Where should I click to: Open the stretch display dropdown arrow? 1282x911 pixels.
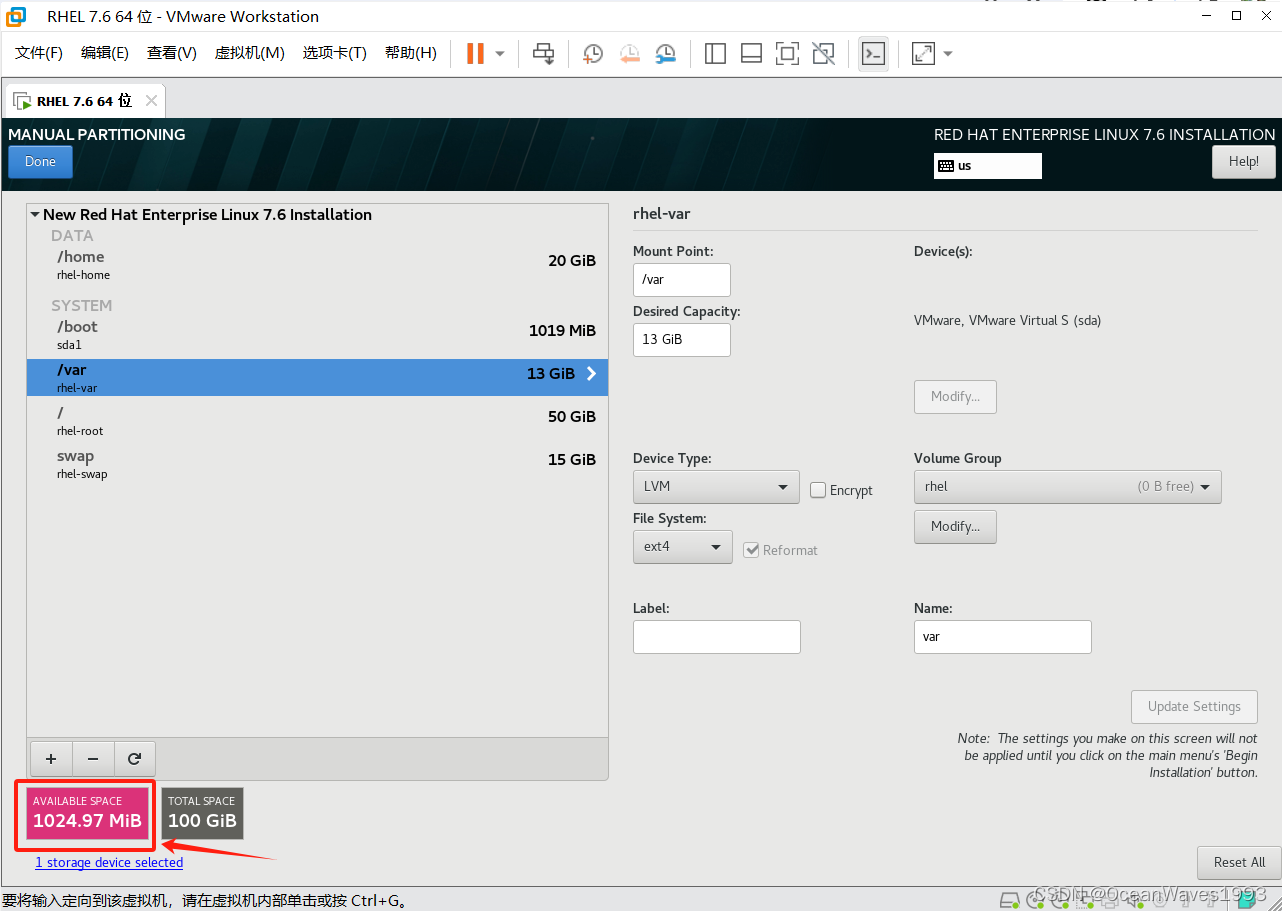click(x=948, y=53)
